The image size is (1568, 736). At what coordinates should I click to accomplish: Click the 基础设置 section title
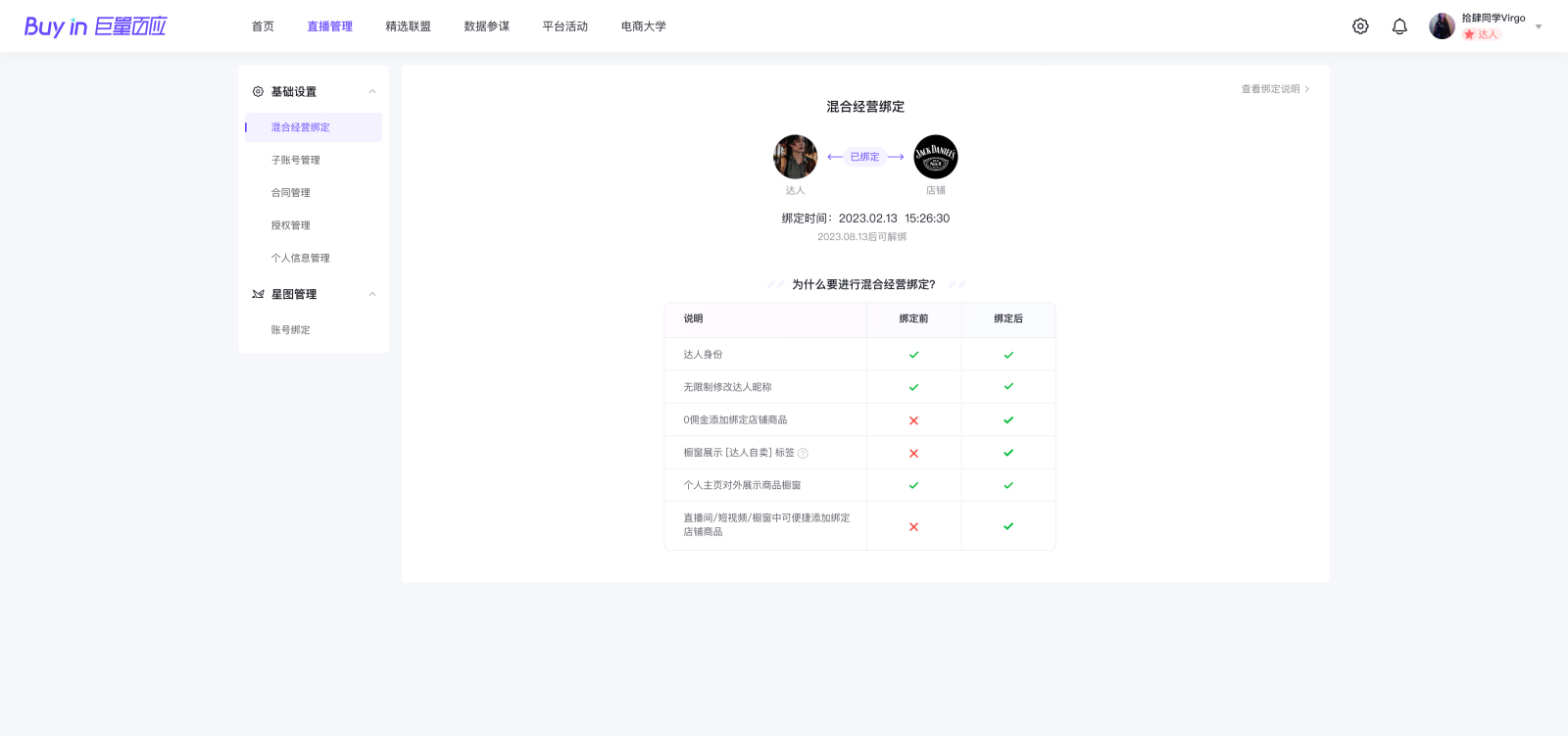294,91
